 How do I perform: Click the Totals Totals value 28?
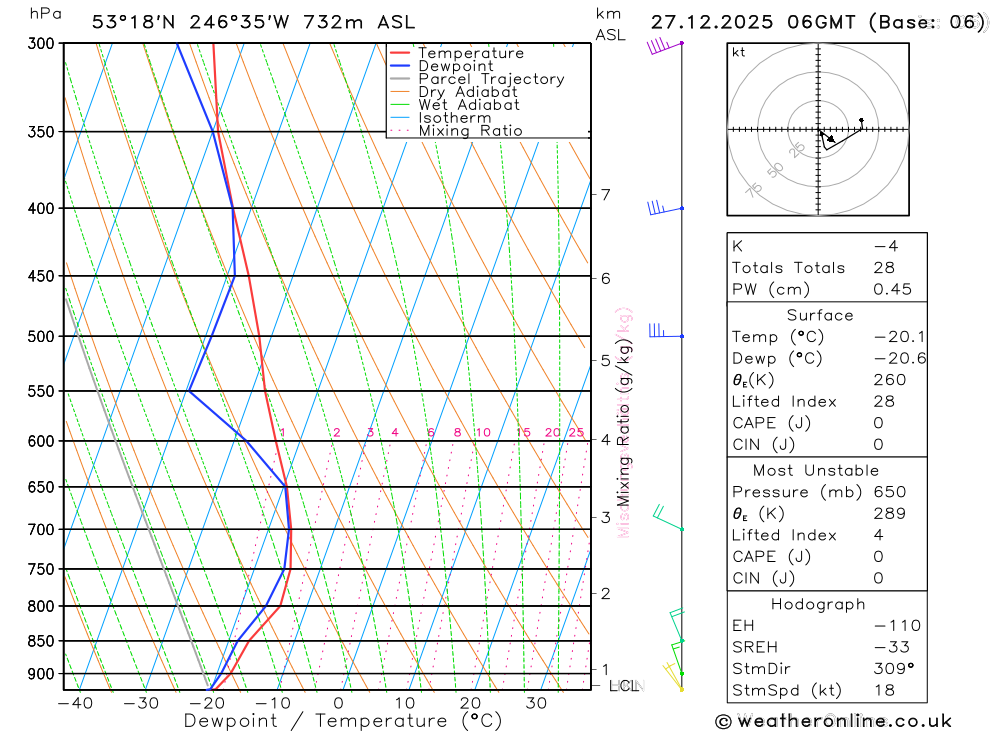884,268
